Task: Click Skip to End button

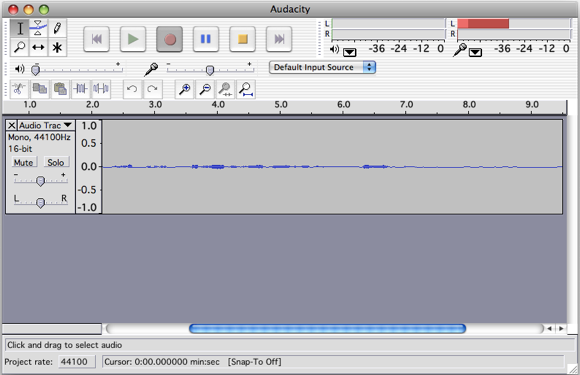Action: [x=279, y=39]
